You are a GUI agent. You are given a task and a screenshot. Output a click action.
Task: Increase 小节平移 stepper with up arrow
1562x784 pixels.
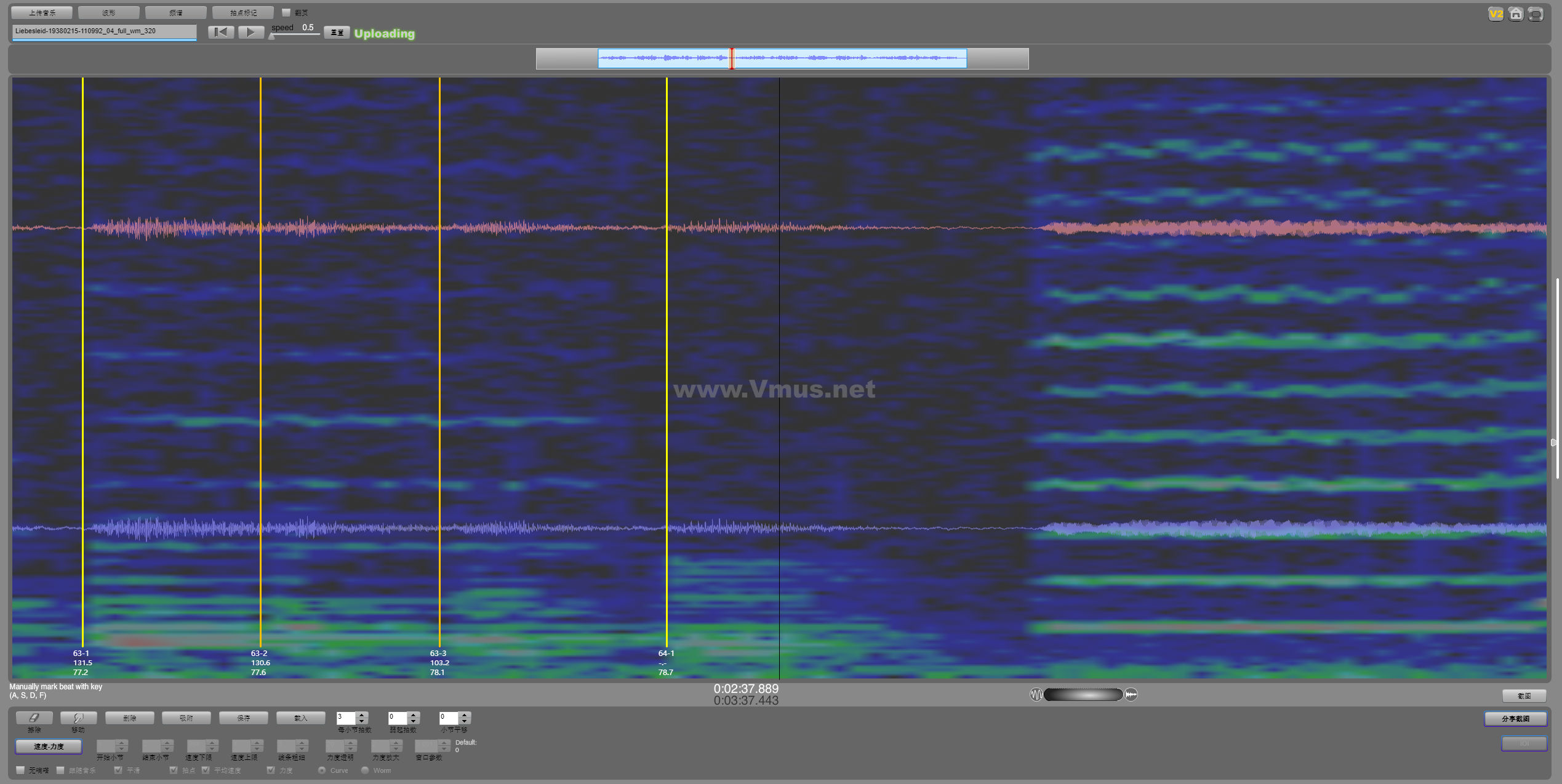coord(465,714)
